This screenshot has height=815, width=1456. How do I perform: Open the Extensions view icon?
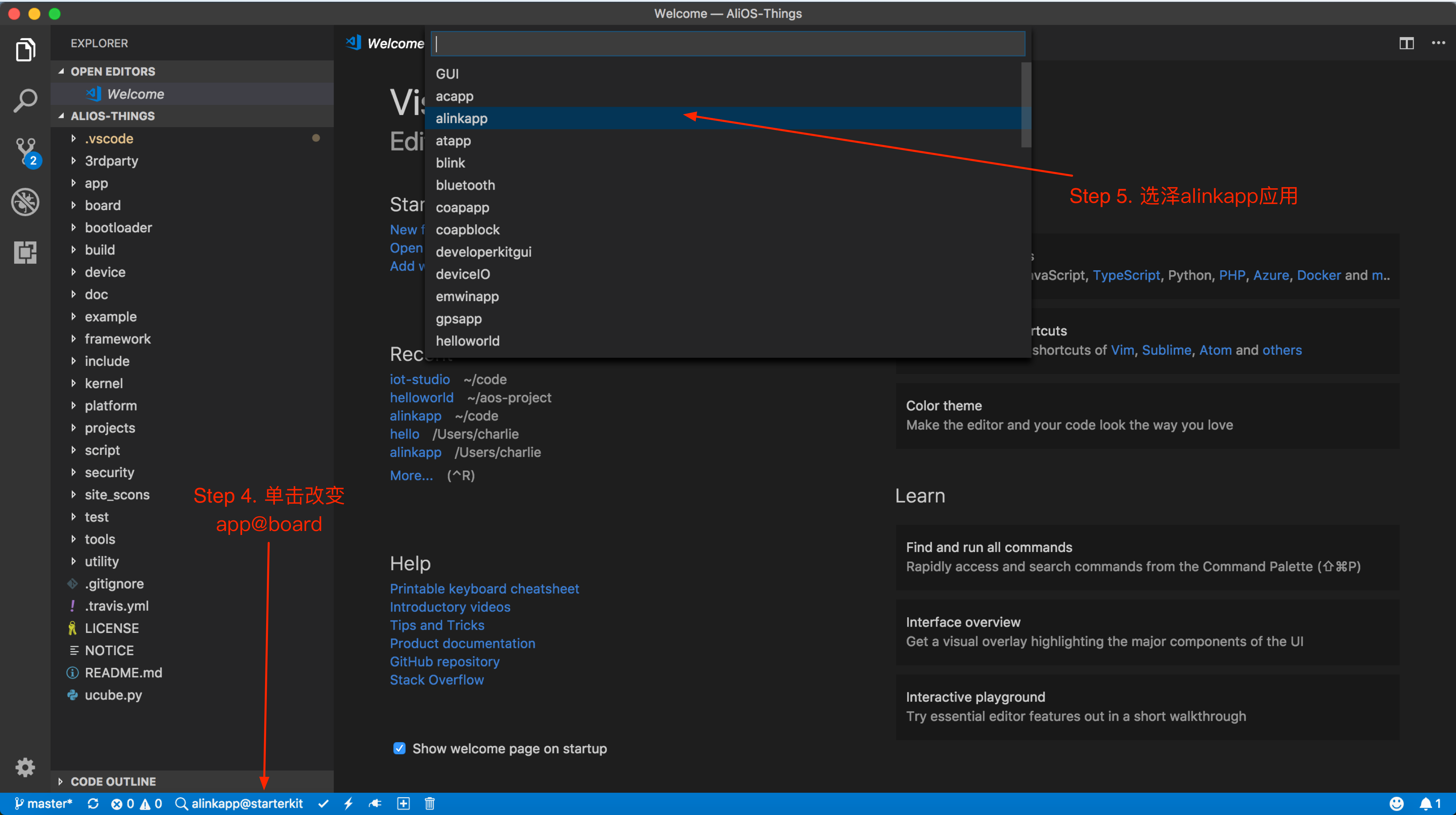click(x=25, y=252)
